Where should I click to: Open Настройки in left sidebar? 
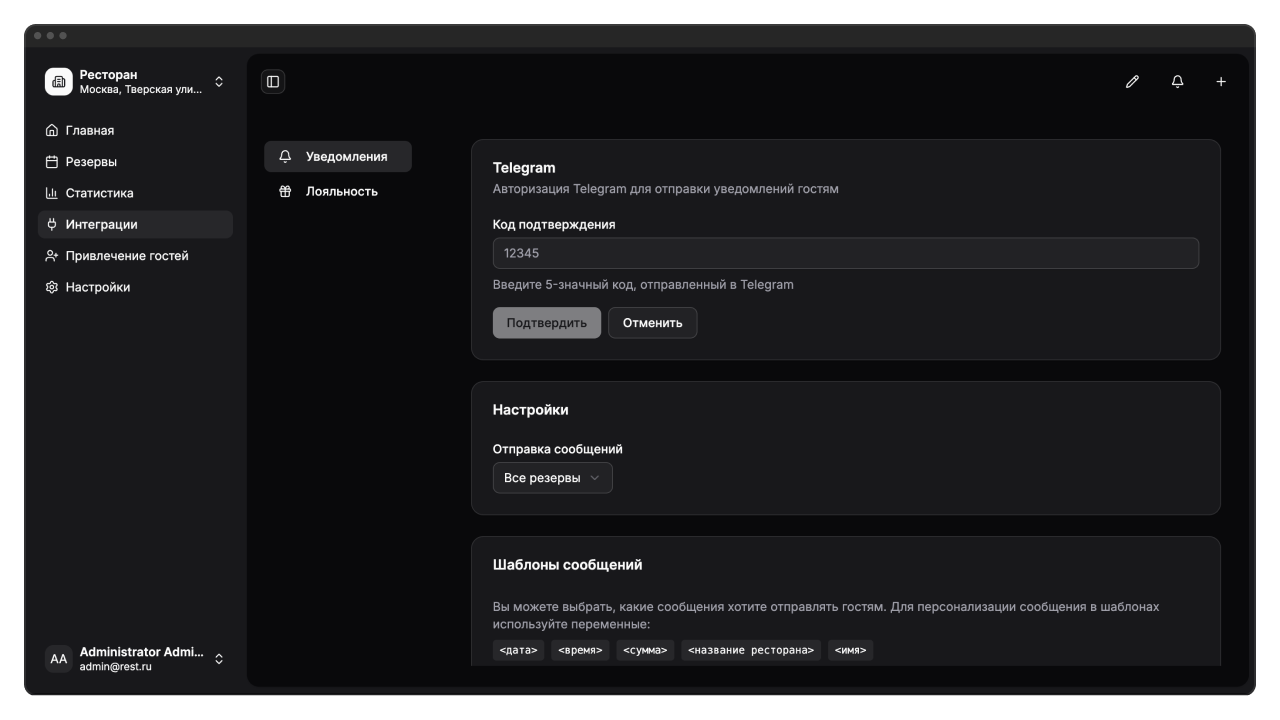point(97,287)
